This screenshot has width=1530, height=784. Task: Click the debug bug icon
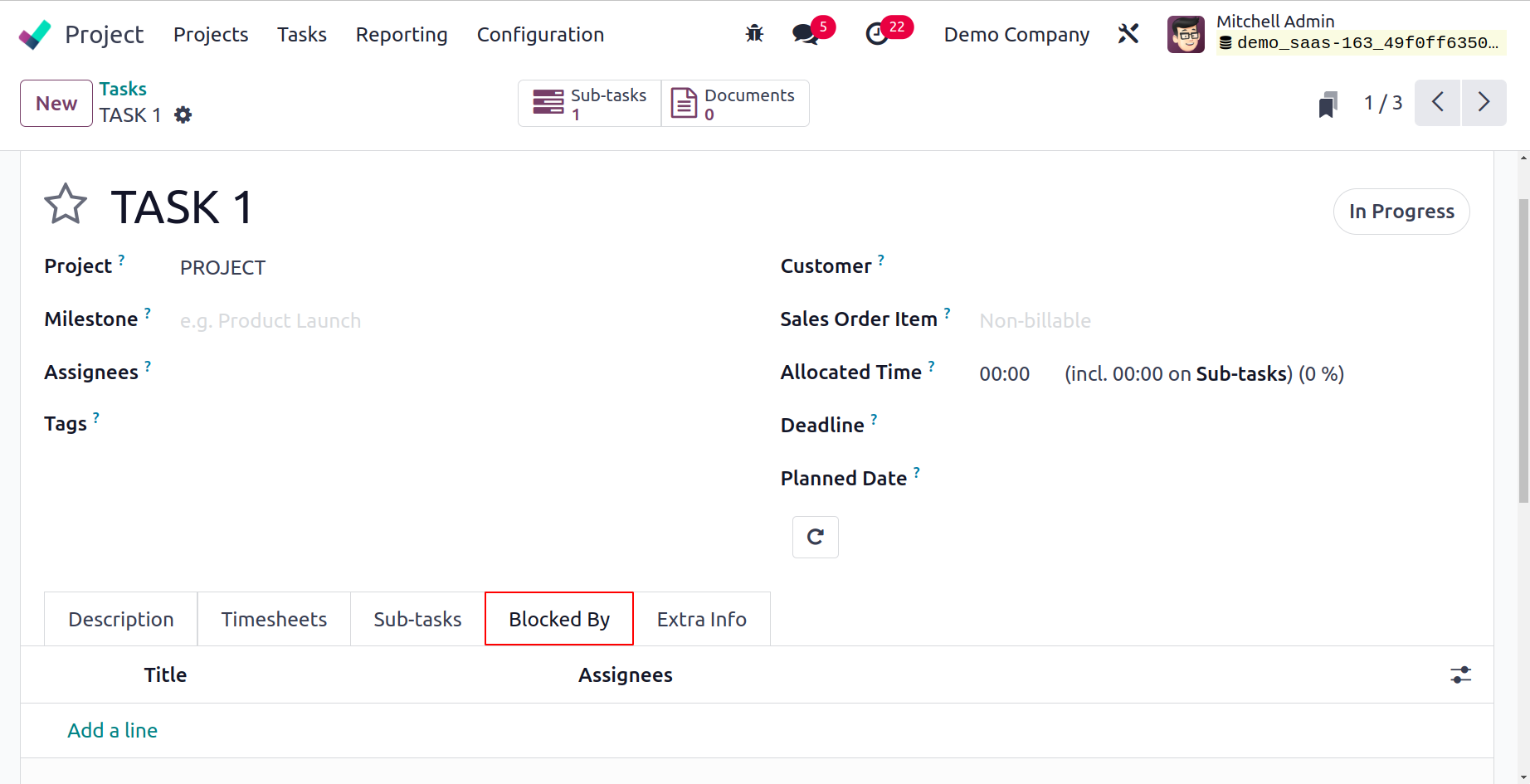(x=754, y=34)
